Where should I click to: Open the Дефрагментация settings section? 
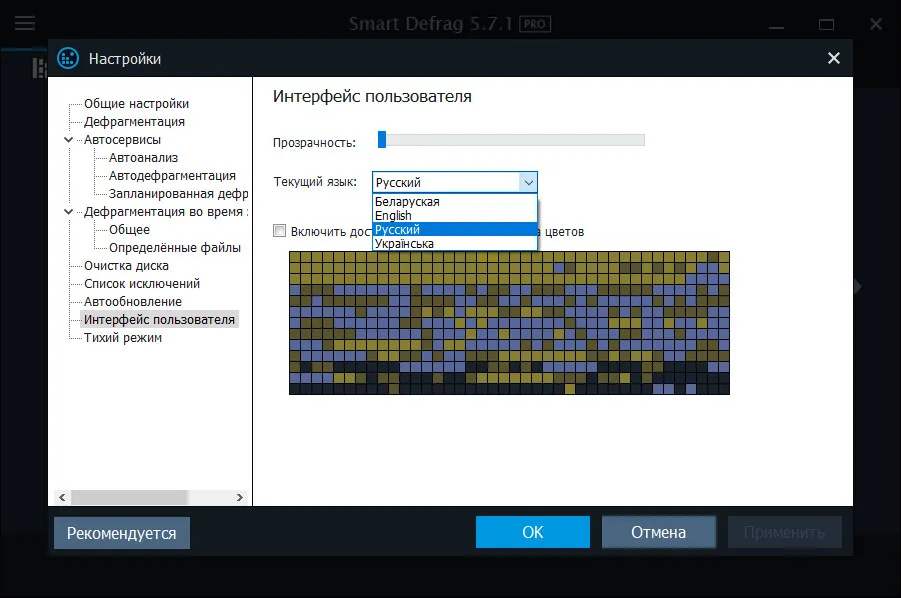pos(134,122)
